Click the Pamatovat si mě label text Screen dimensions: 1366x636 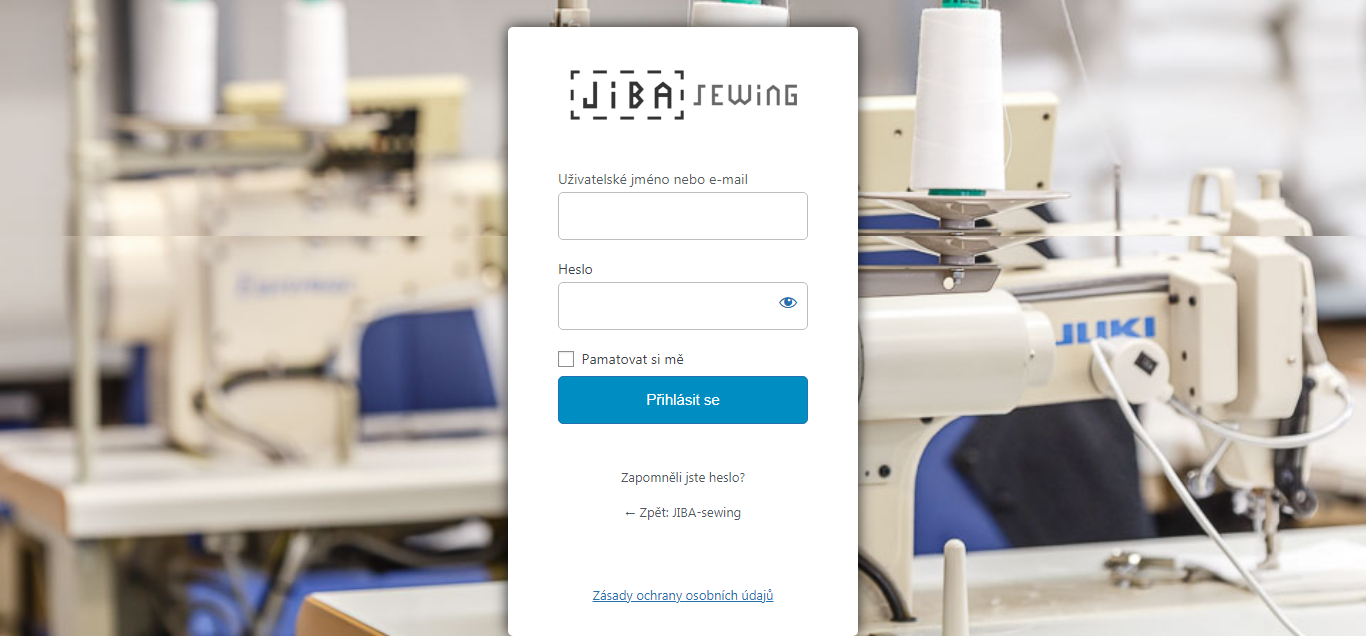(x=633, y=359)
